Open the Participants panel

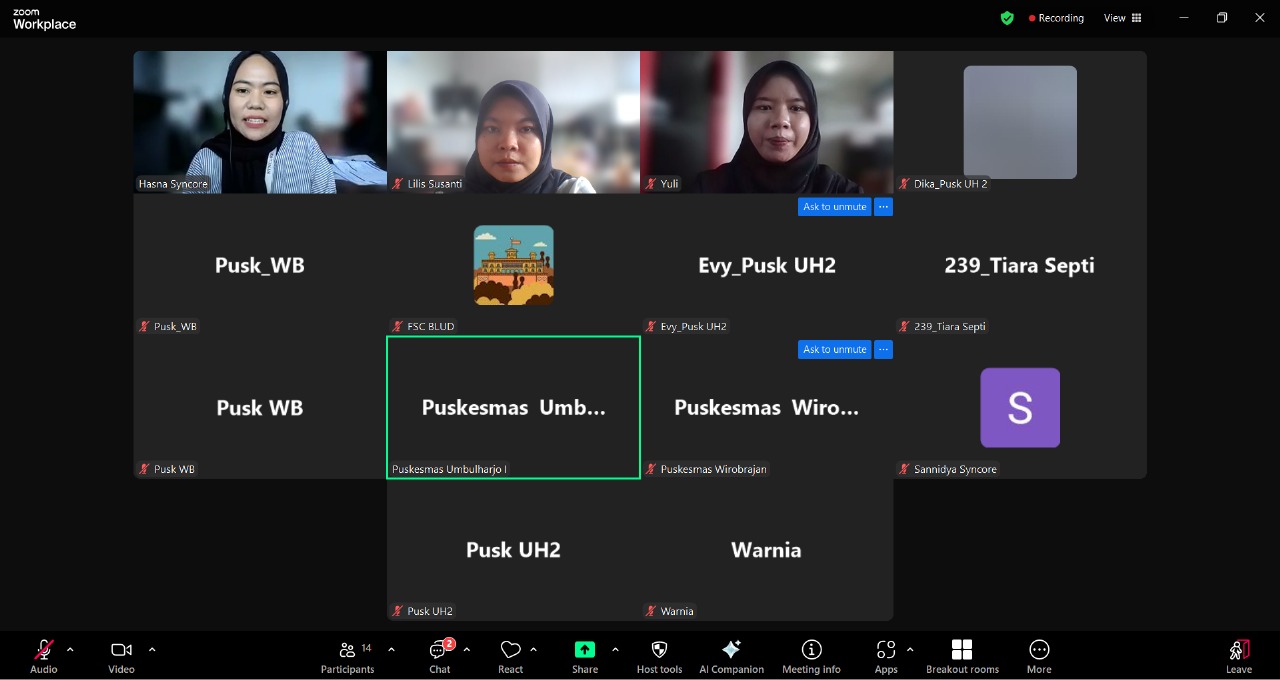click(347, 655)
